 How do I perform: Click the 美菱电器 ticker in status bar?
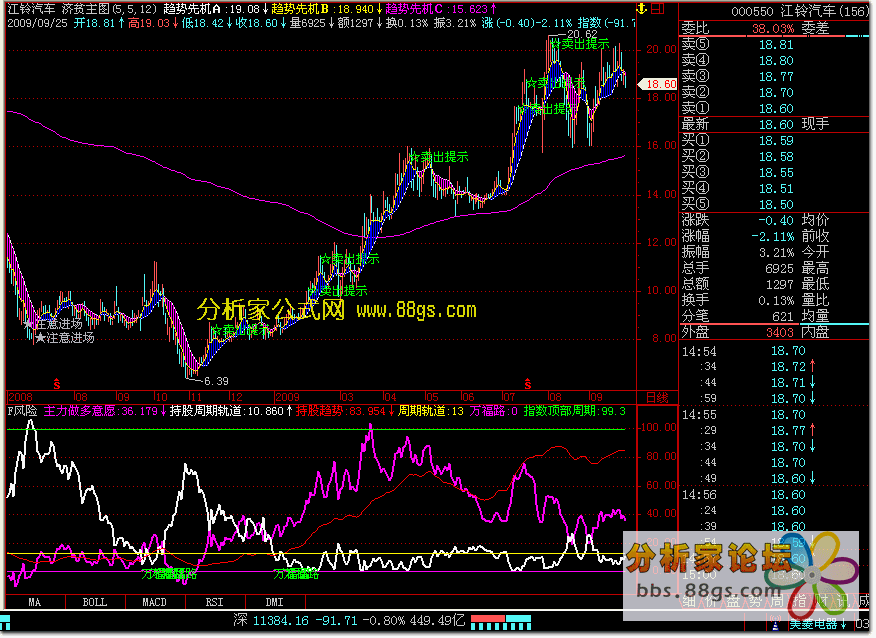tap(818, 624)
